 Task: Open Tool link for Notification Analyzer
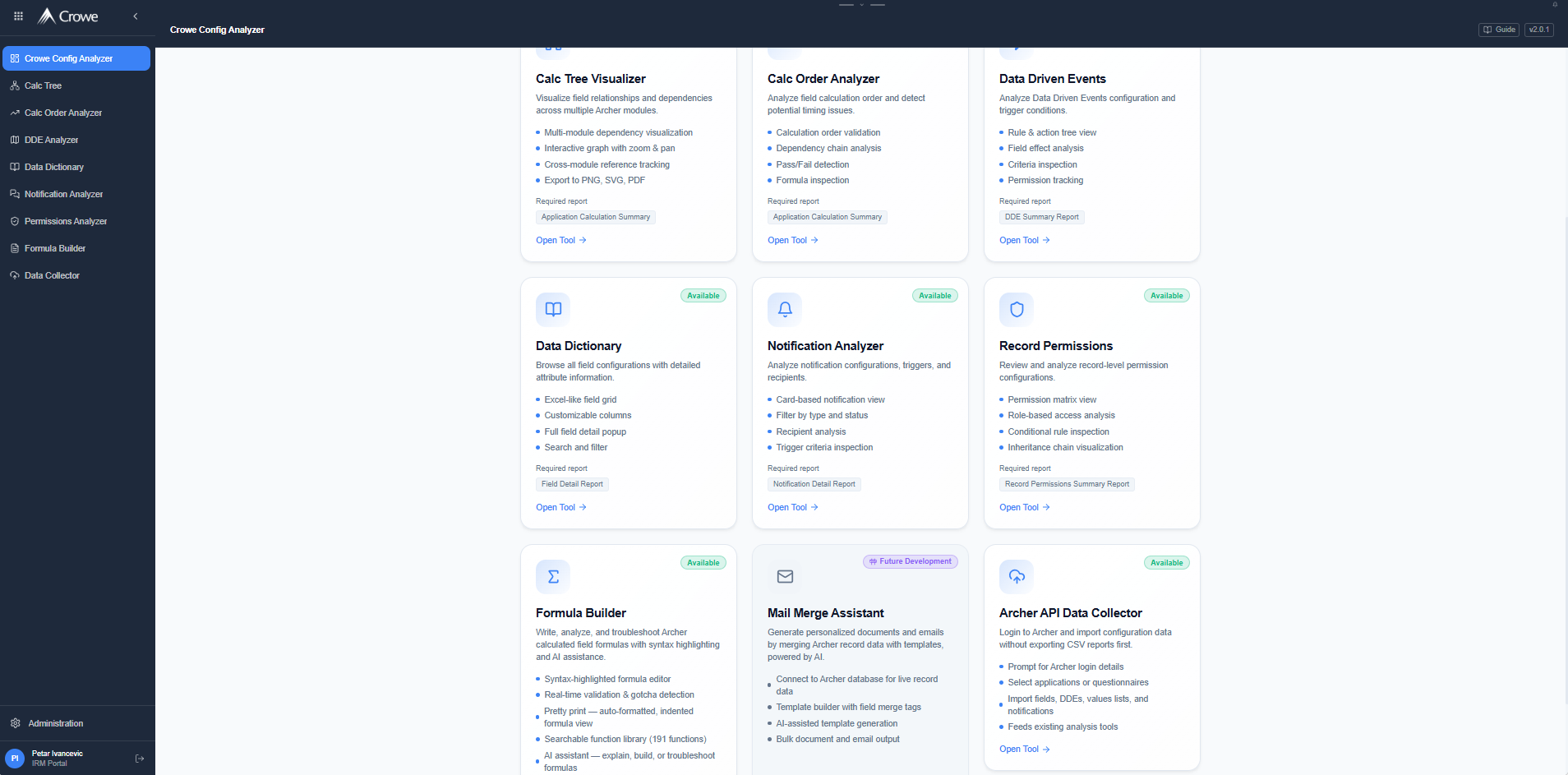[x=793, y=507]
